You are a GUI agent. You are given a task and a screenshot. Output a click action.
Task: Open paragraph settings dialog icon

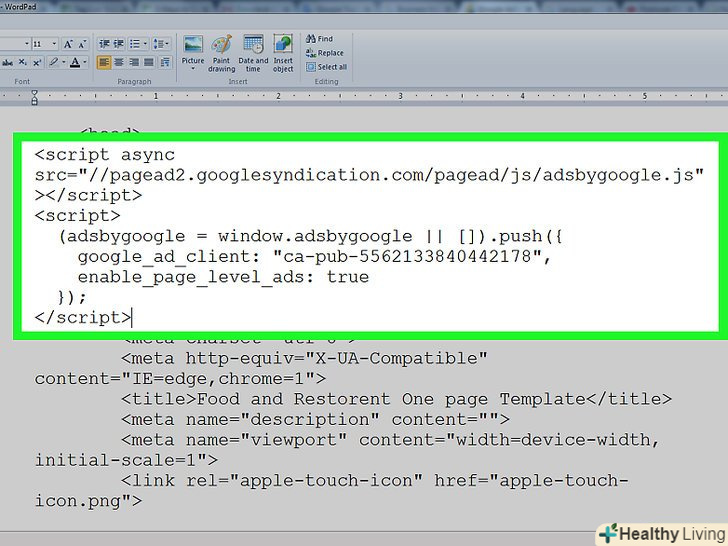point(165,62)
